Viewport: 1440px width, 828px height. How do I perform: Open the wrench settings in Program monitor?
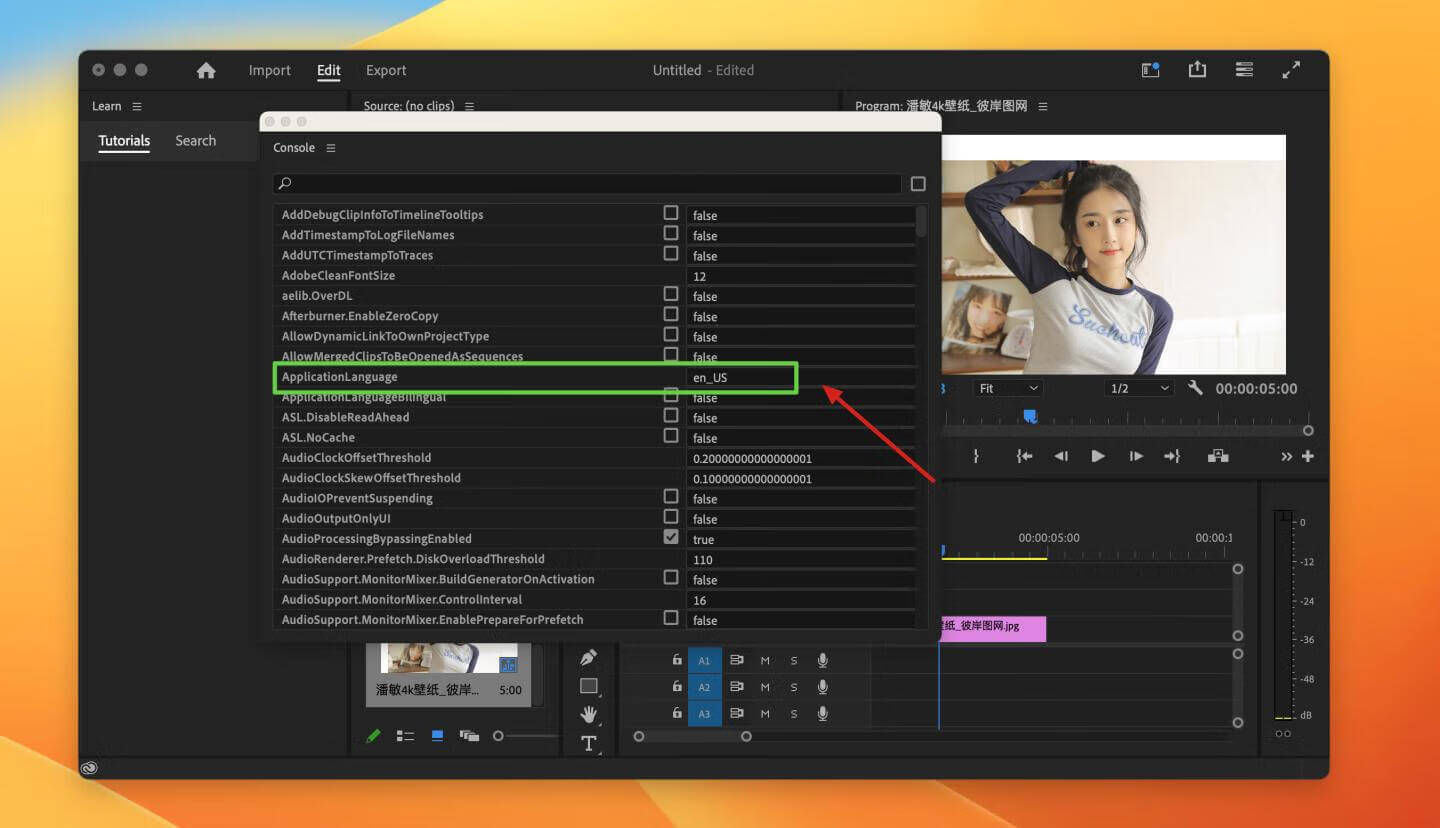[x=1195, y=388]
